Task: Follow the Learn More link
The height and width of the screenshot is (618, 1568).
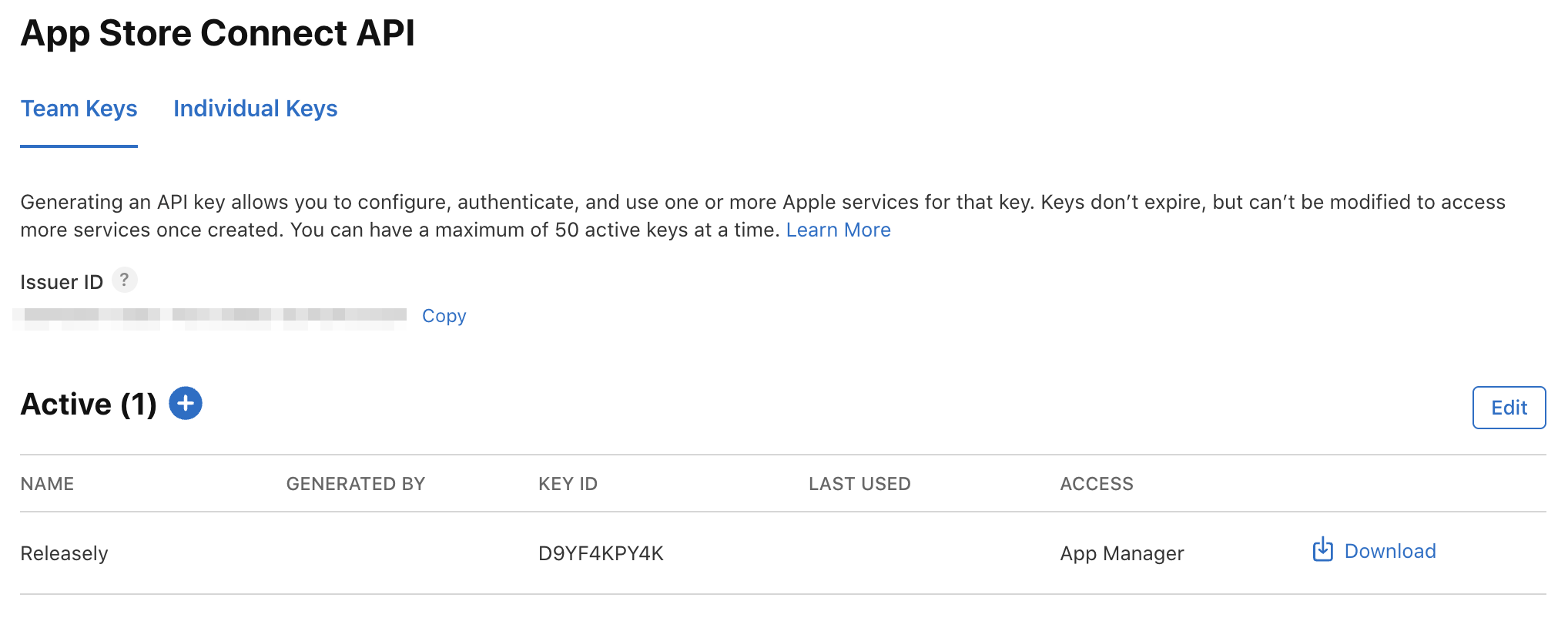Action: click(x=838, y=230)
